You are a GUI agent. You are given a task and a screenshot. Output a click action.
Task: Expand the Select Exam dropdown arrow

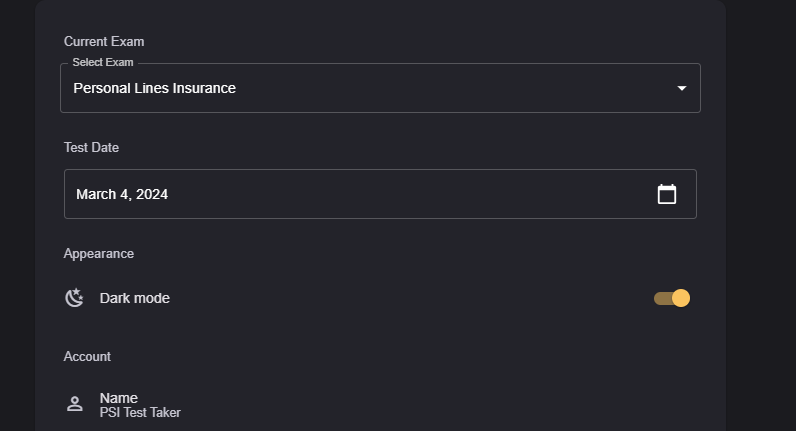[682, 88]
